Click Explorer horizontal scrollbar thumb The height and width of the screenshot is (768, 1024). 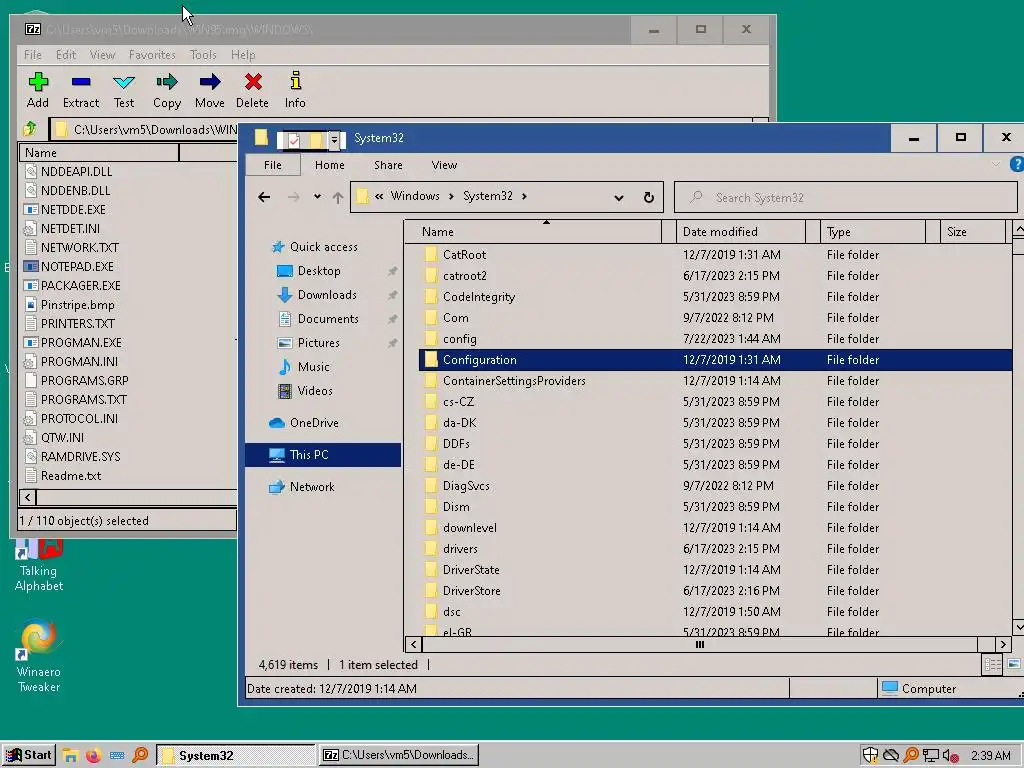pos(699,645)
